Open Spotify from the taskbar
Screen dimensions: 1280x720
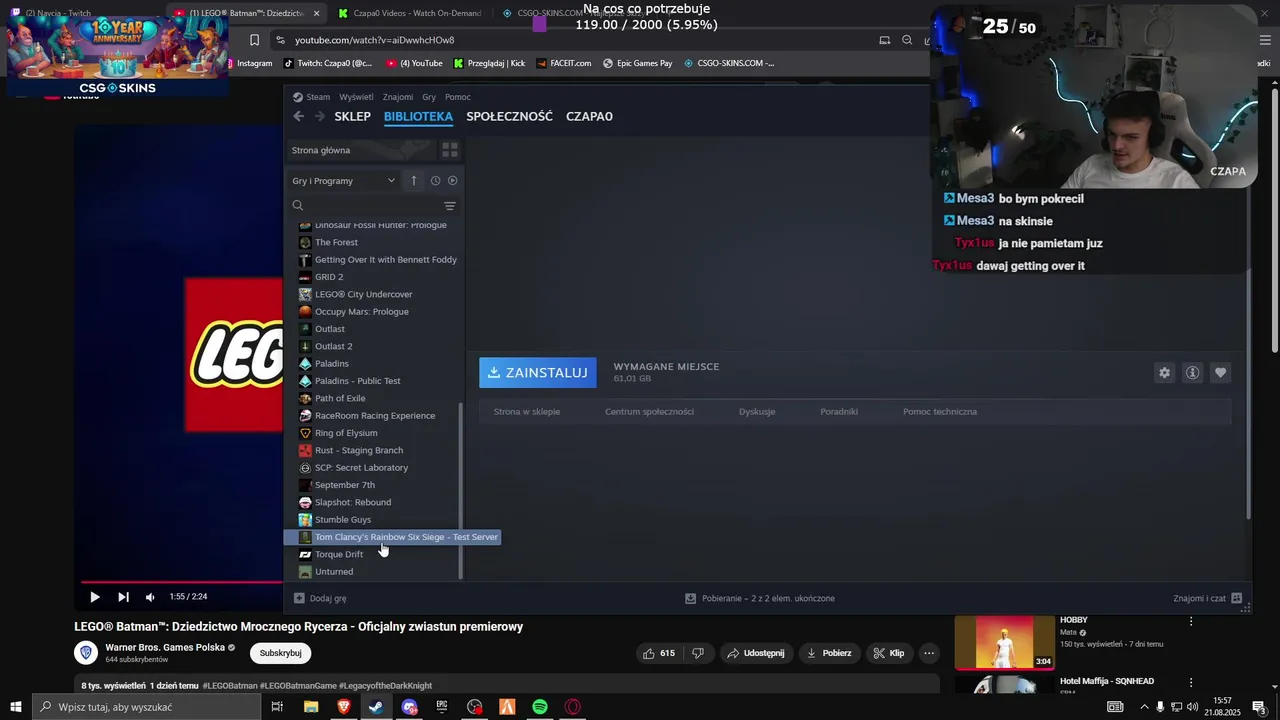point(540,707)
